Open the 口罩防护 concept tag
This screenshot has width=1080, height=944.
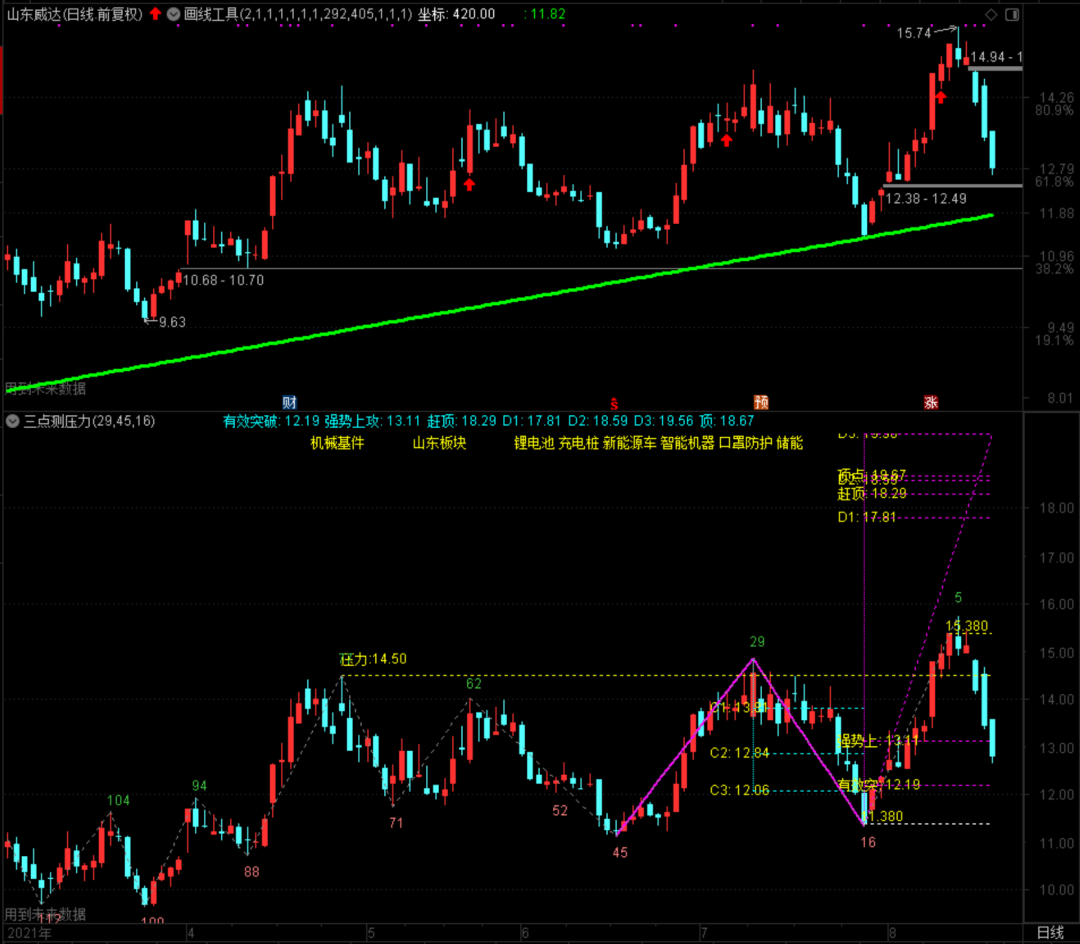coord(746,443)
